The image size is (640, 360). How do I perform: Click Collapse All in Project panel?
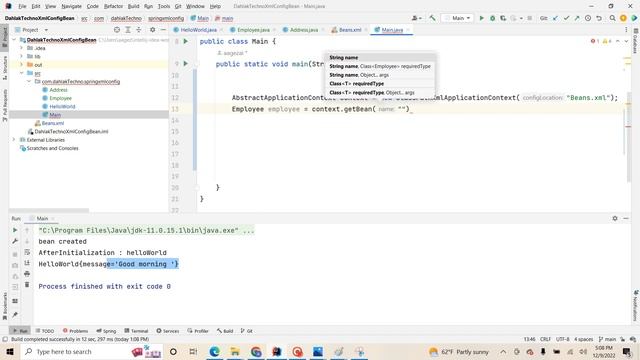pyautogui.click(x=139, y=30)
